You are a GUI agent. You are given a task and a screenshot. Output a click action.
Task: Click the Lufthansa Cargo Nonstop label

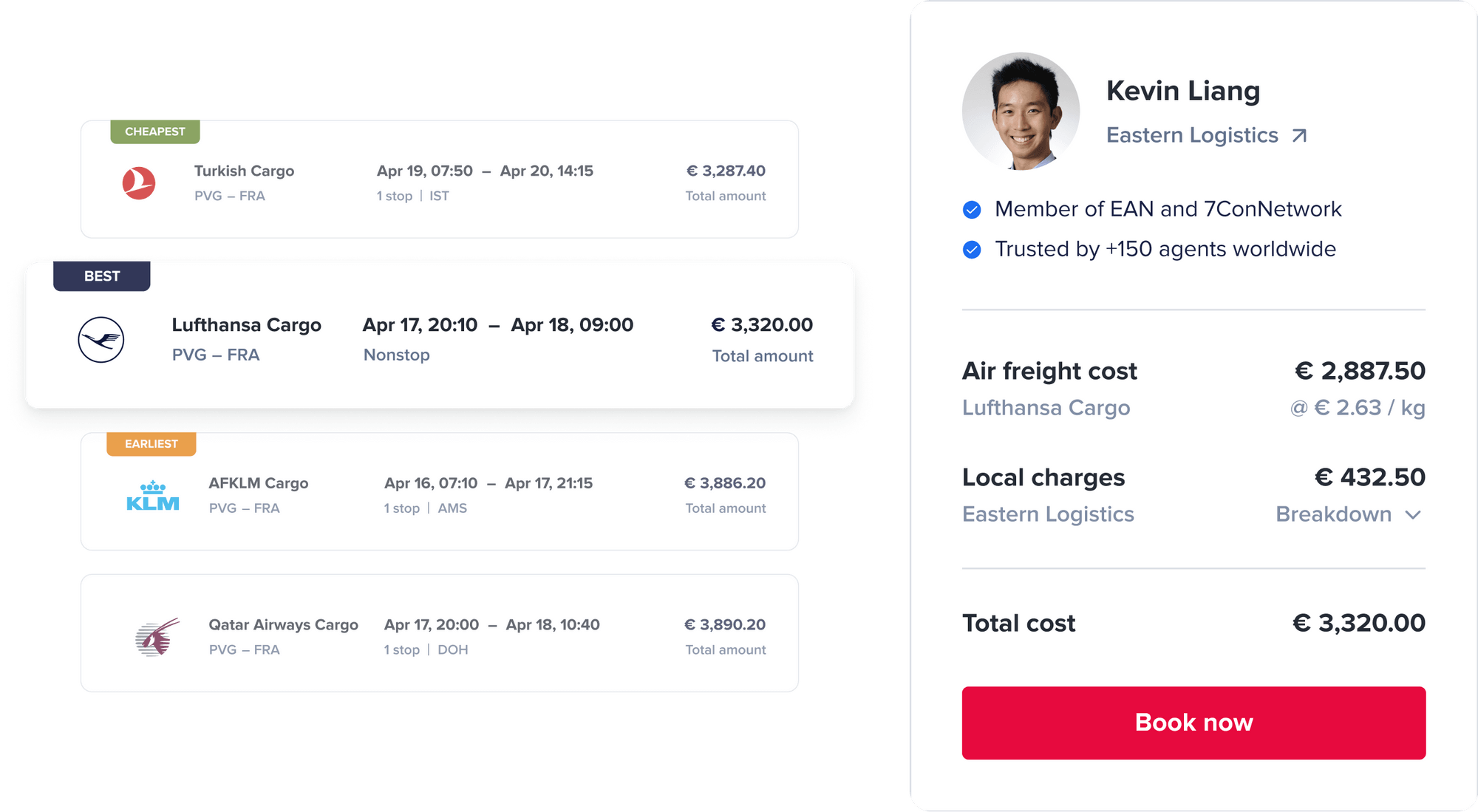pos(397,355)
